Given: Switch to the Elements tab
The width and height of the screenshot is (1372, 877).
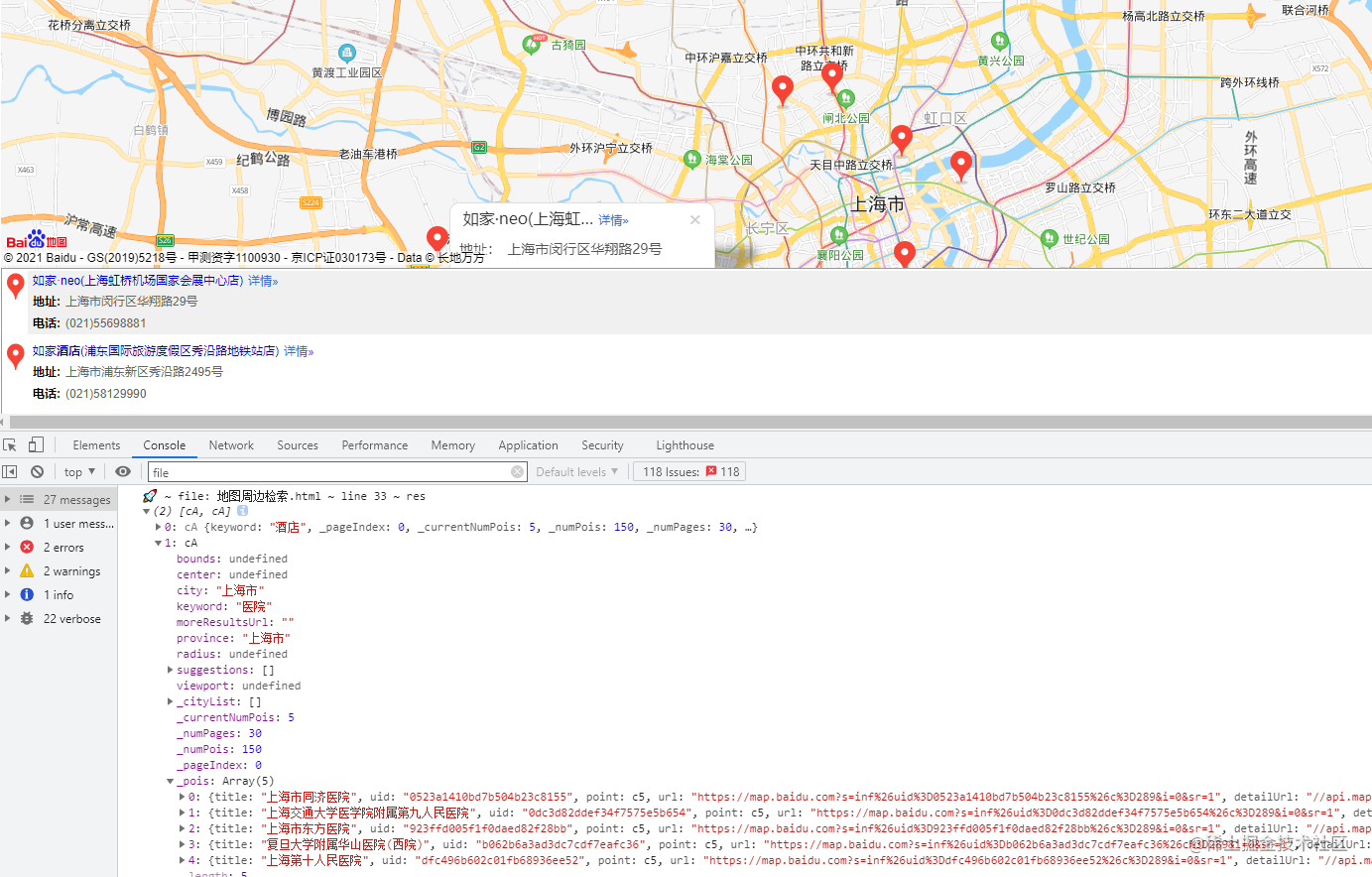Looking at the screenshot, I should coord(96,445).
